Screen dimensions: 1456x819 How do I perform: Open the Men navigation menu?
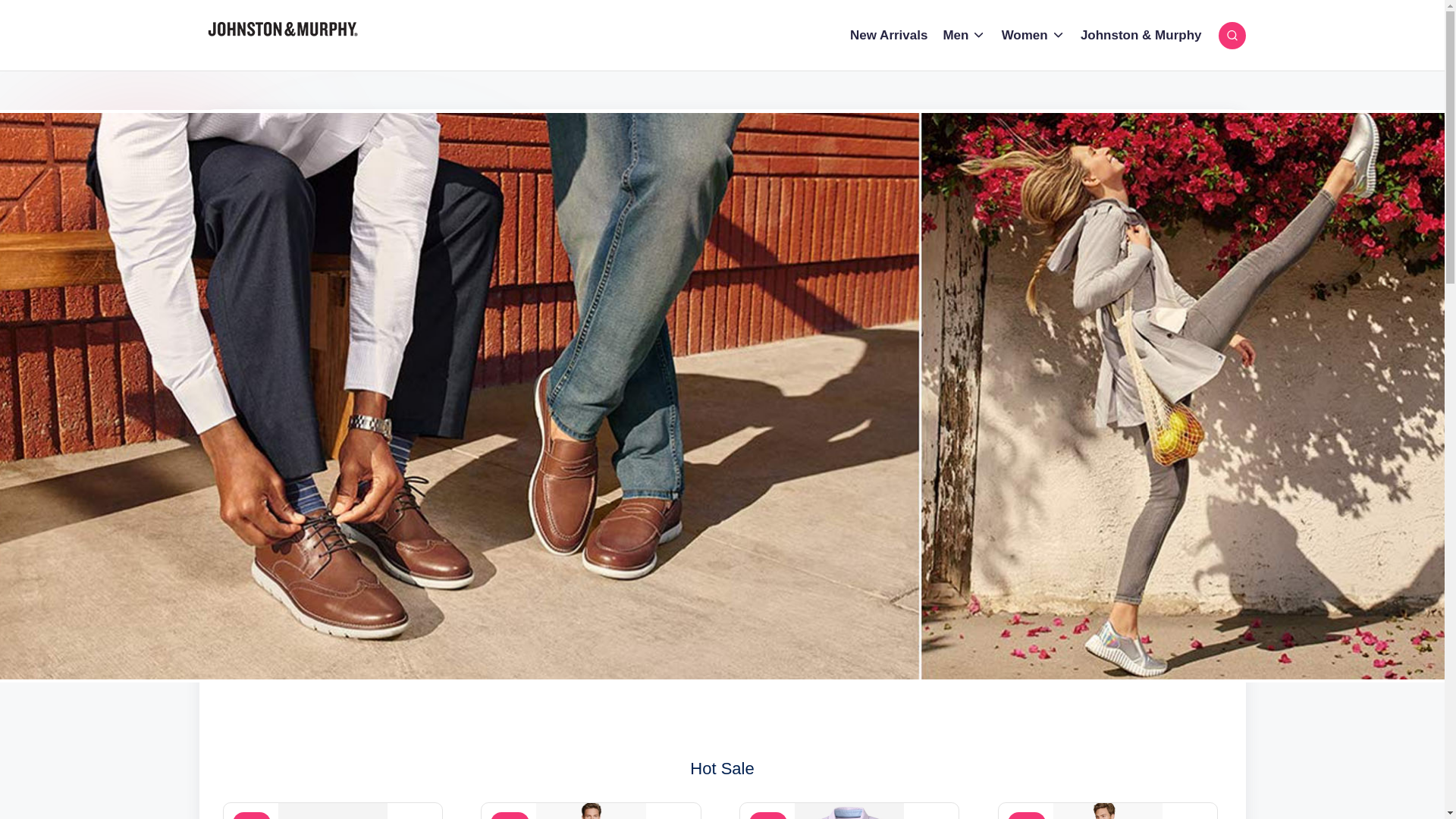(x=955, y=36)
